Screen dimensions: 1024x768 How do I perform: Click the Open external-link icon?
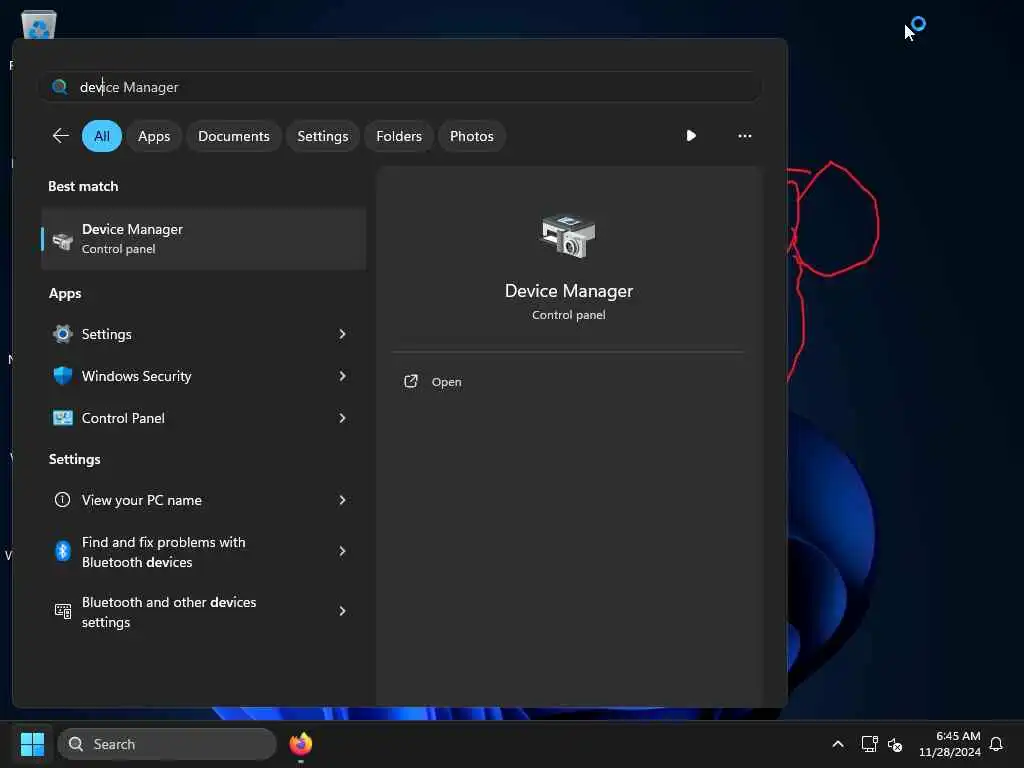coord(411,381)
